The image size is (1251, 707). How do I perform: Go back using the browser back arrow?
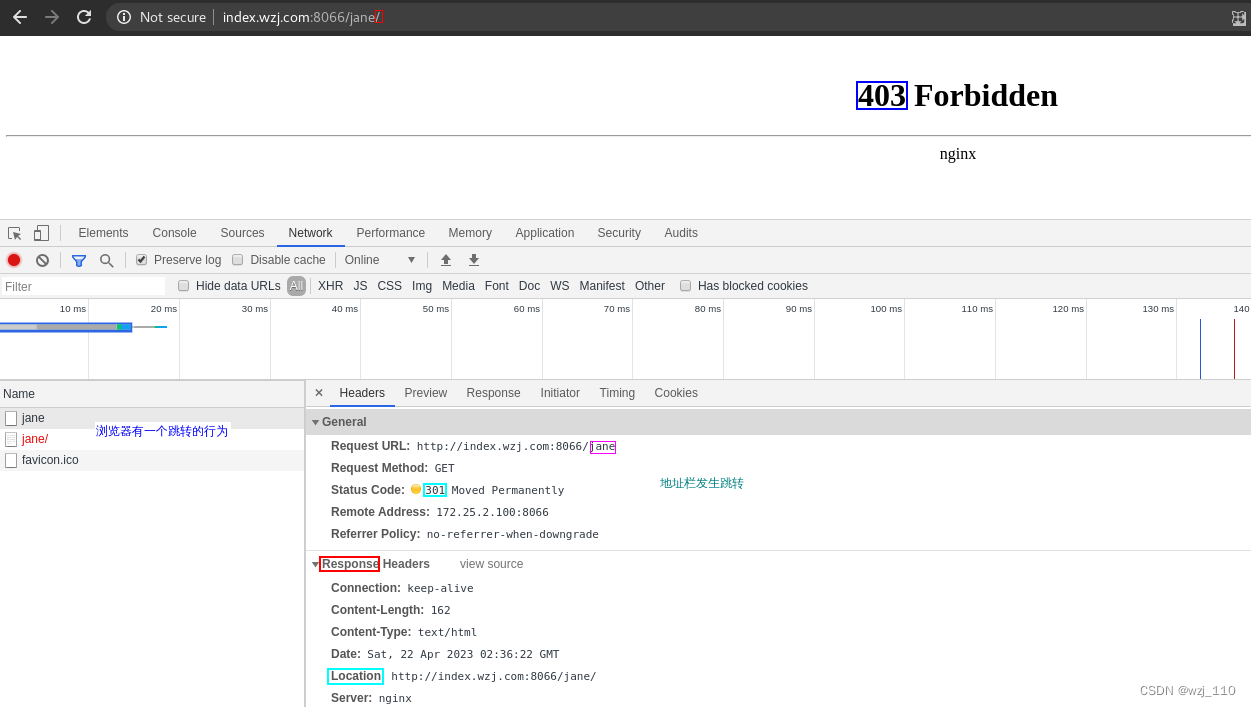20,17
